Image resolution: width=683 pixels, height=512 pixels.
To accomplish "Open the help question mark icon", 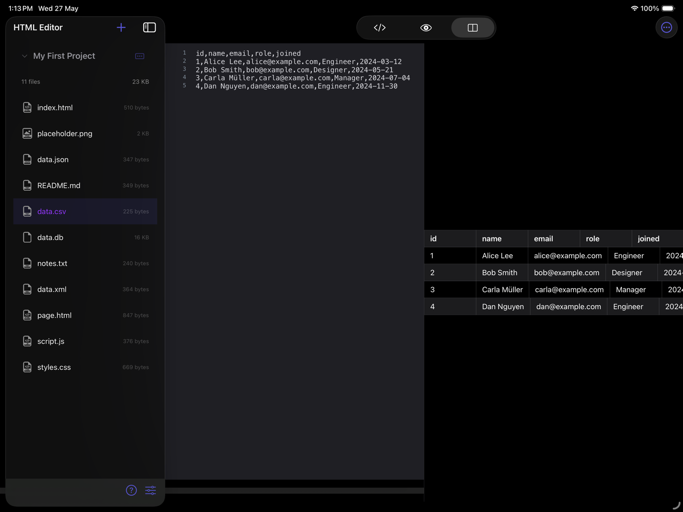I will pos(131,490).
